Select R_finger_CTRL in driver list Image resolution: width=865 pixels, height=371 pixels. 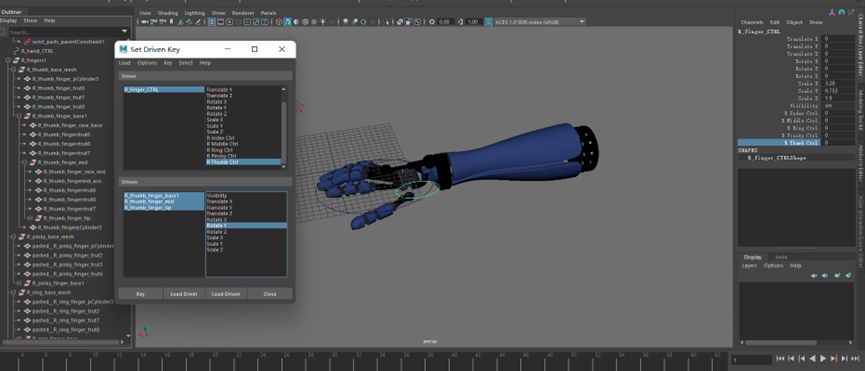point(164,89)
